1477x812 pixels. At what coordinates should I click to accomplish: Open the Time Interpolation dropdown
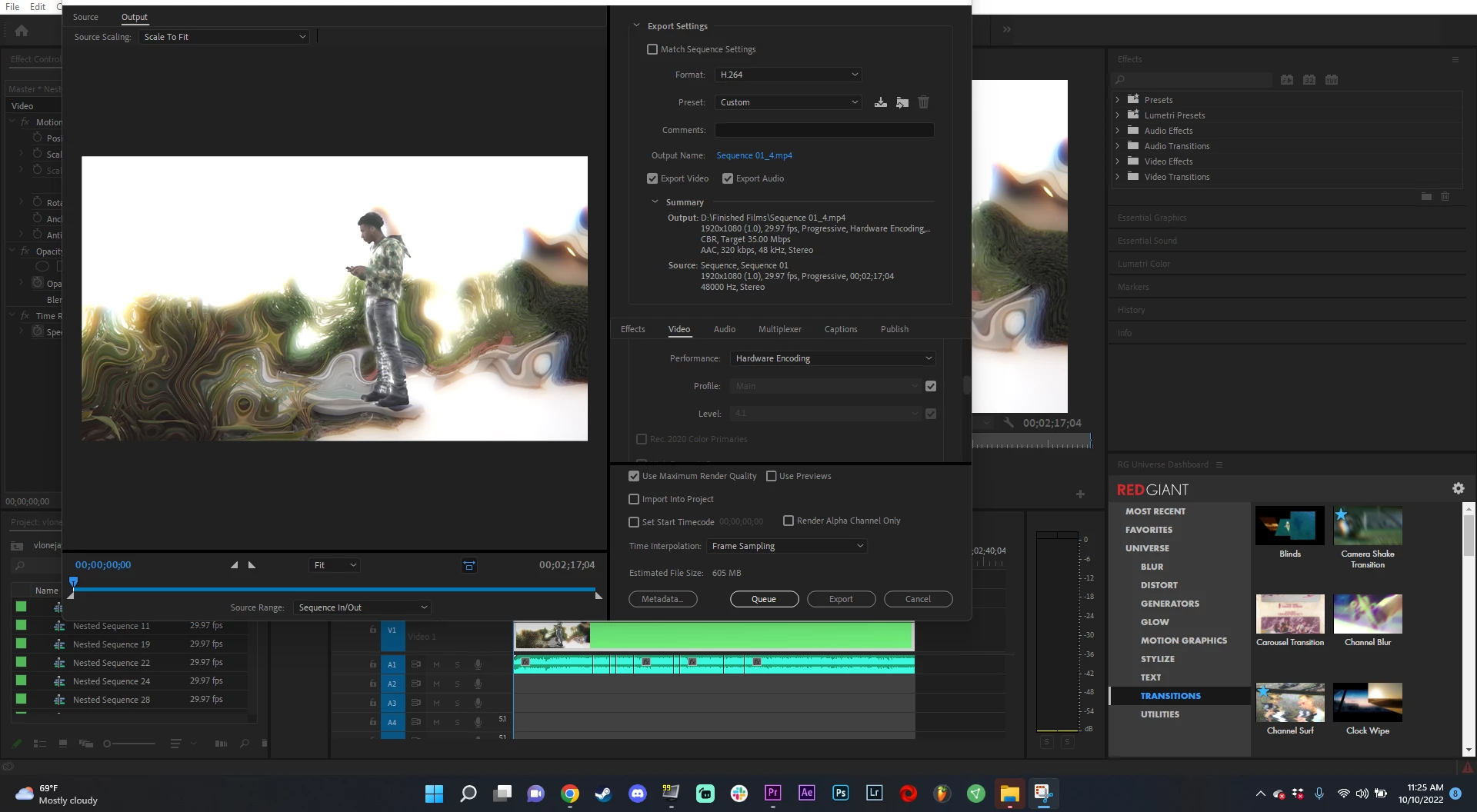coord(788,546)
